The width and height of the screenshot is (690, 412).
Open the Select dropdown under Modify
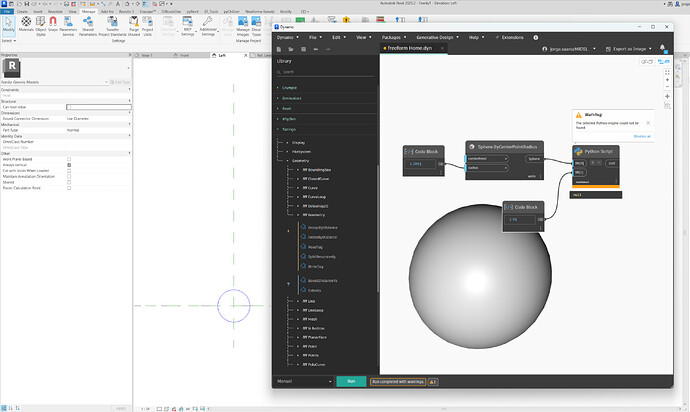pyautogui.click(x=9, y=40)
